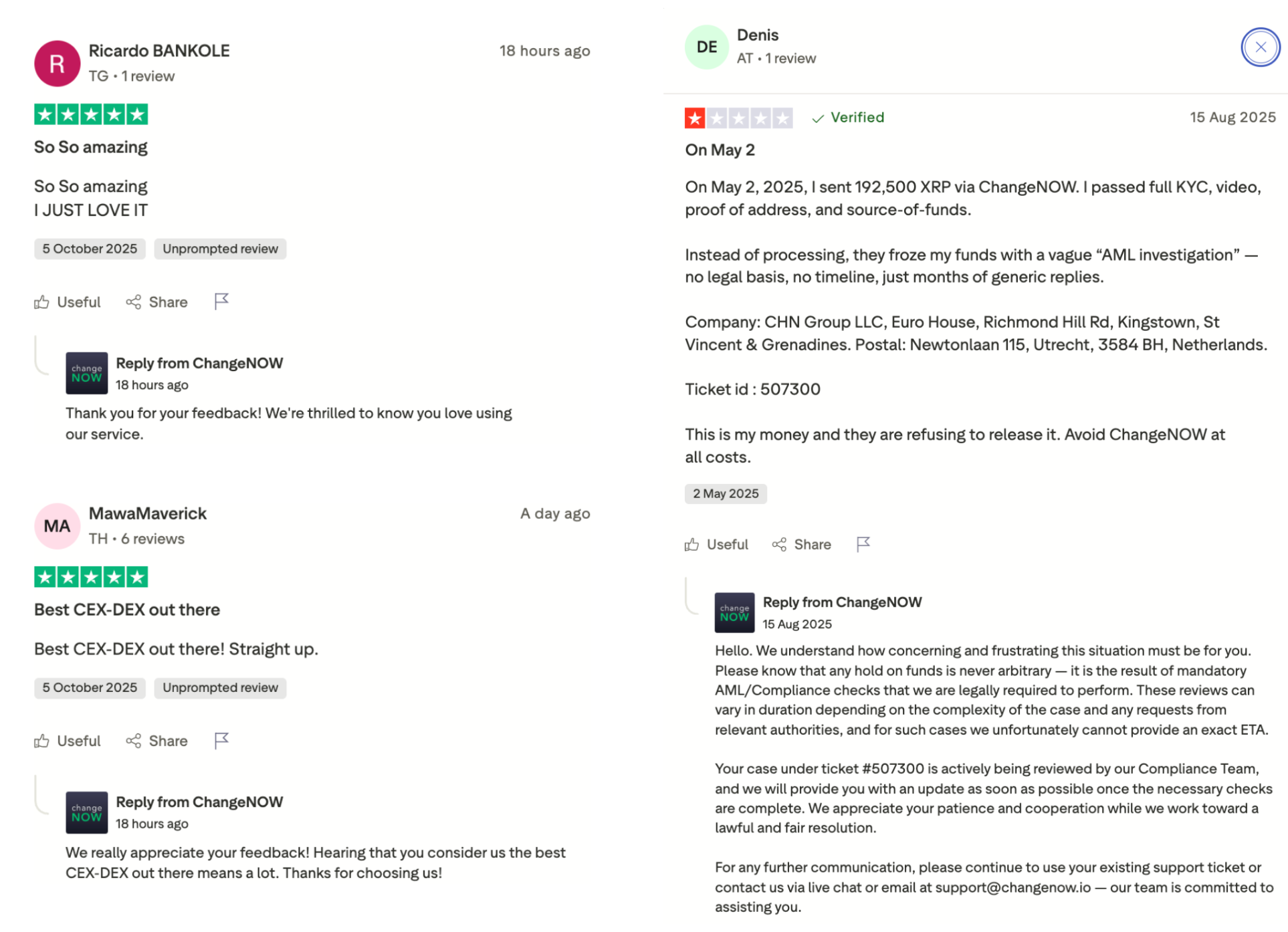Share MawaMaverick's review
The width and height of the screenshot is (1288, 932).
[157, 741]
